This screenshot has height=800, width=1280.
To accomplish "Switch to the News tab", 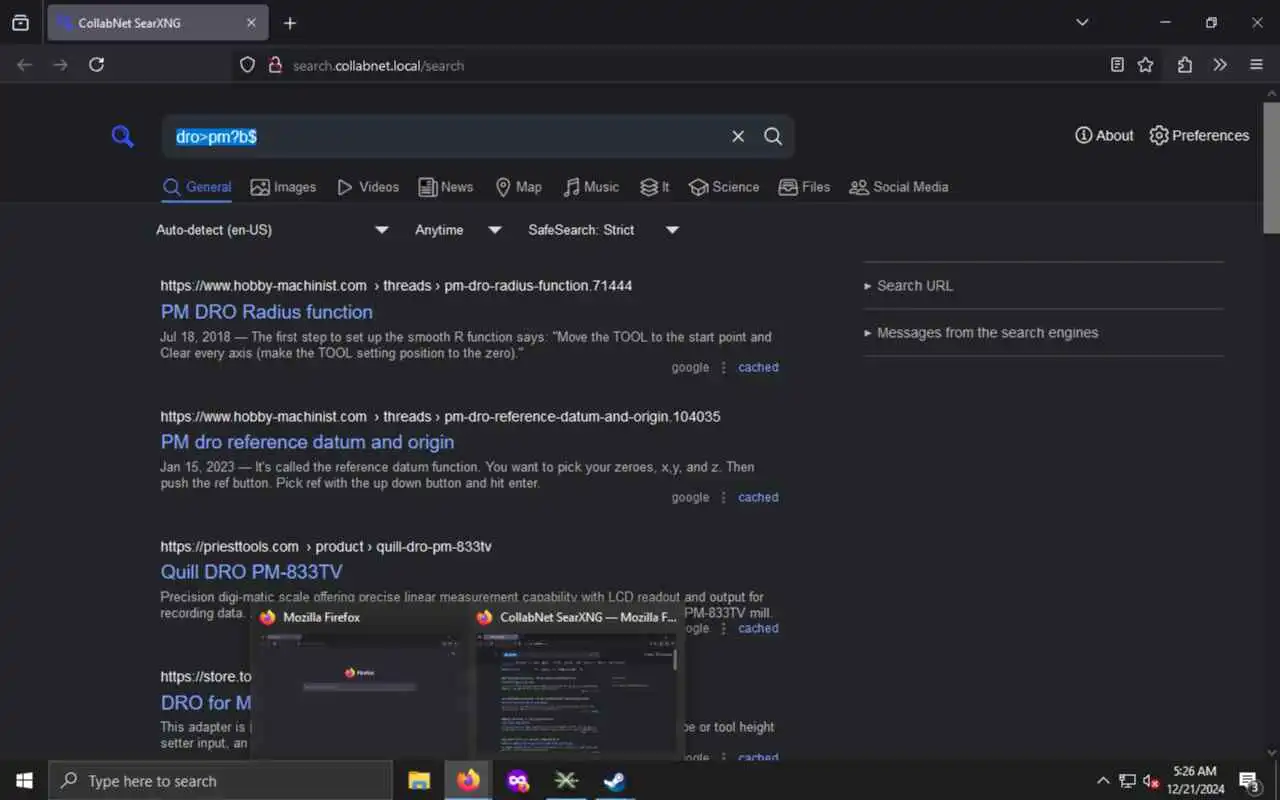I will point(446,187).
